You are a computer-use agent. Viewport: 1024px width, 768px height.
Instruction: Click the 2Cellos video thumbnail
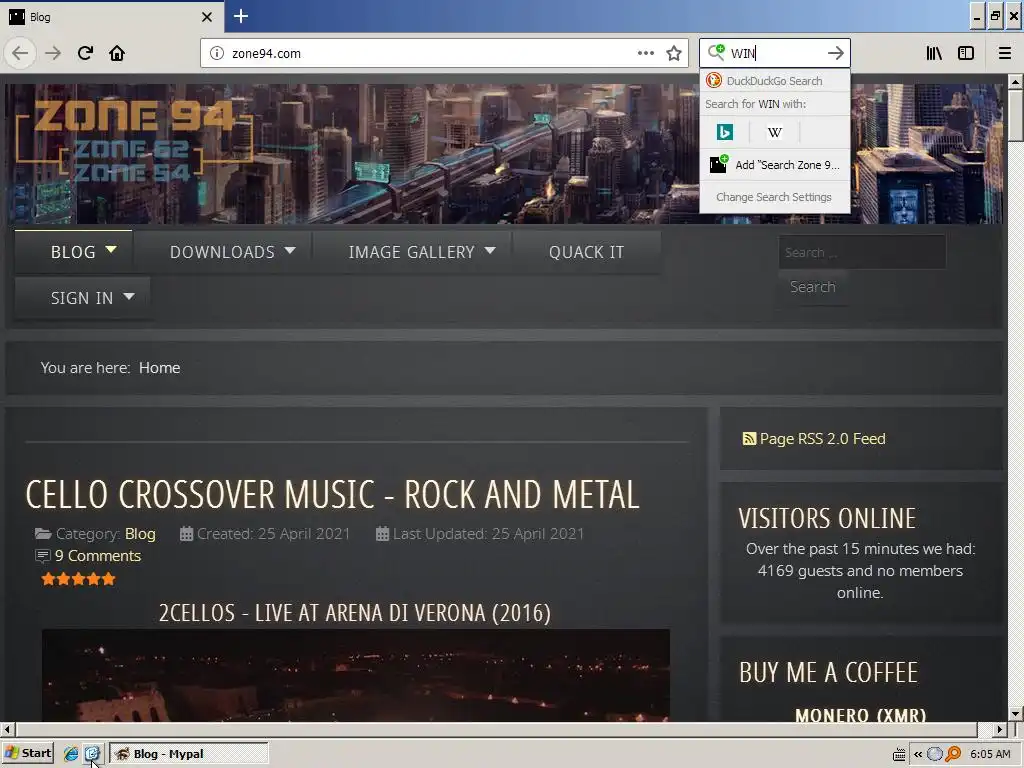click(355, 675)
